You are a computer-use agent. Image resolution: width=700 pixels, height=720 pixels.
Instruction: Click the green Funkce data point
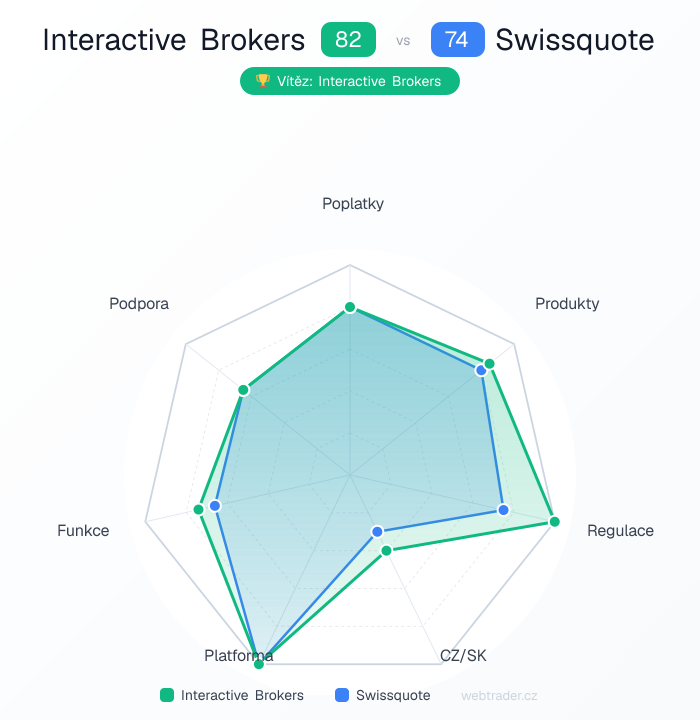click(x=199, y=510)
